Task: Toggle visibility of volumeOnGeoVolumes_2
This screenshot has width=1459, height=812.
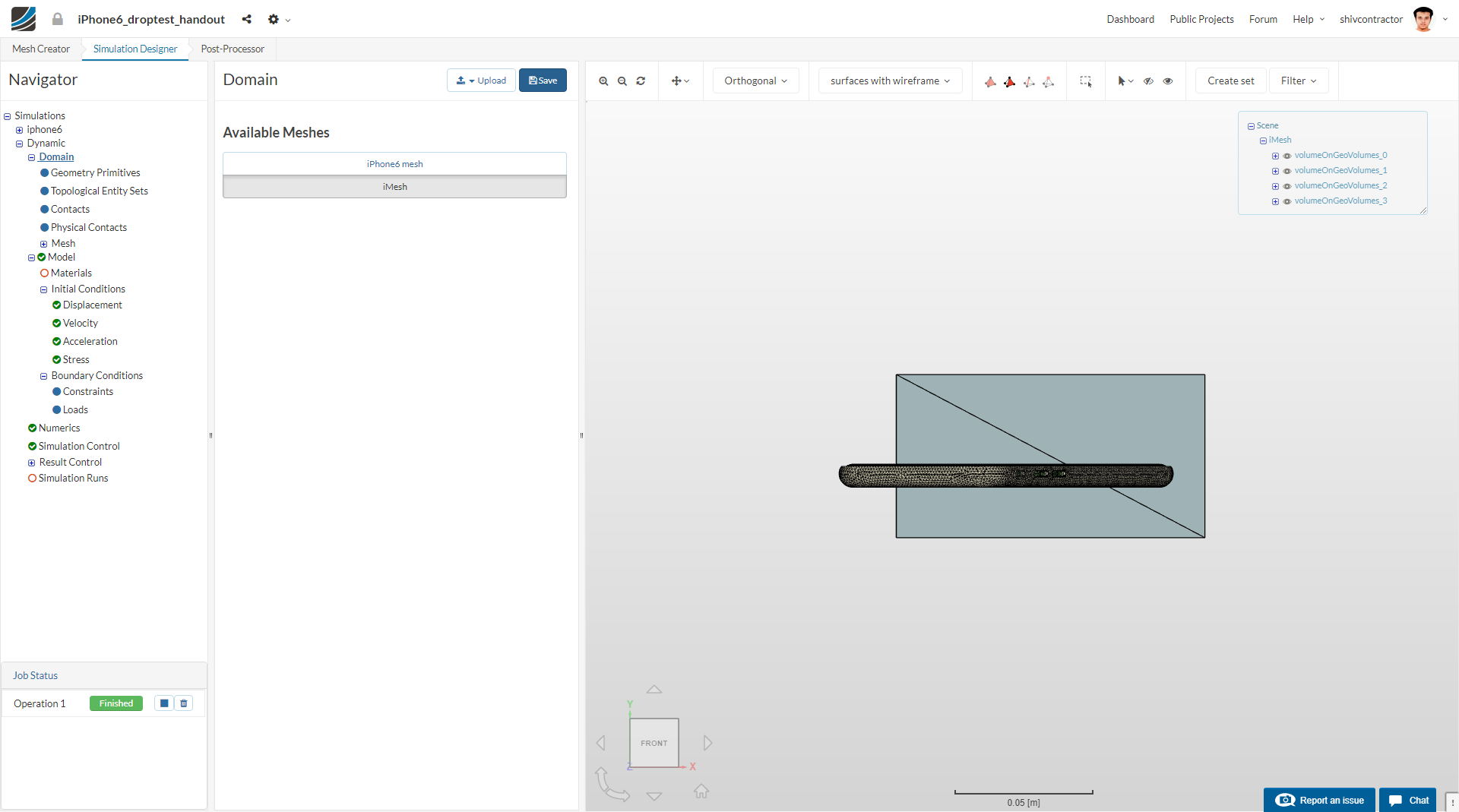Action: click(1287, 186)
